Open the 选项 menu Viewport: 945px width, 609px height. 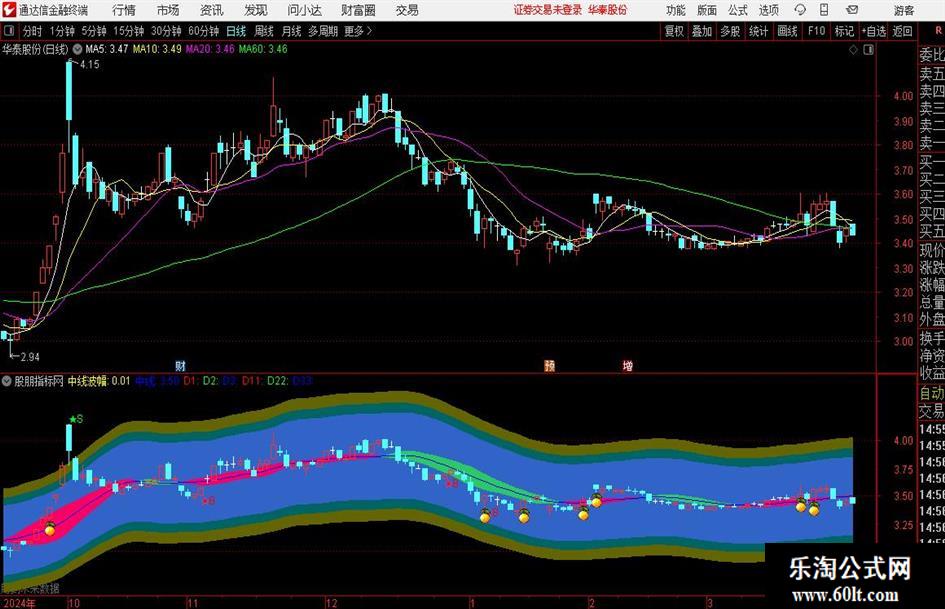tap(769, 10)
